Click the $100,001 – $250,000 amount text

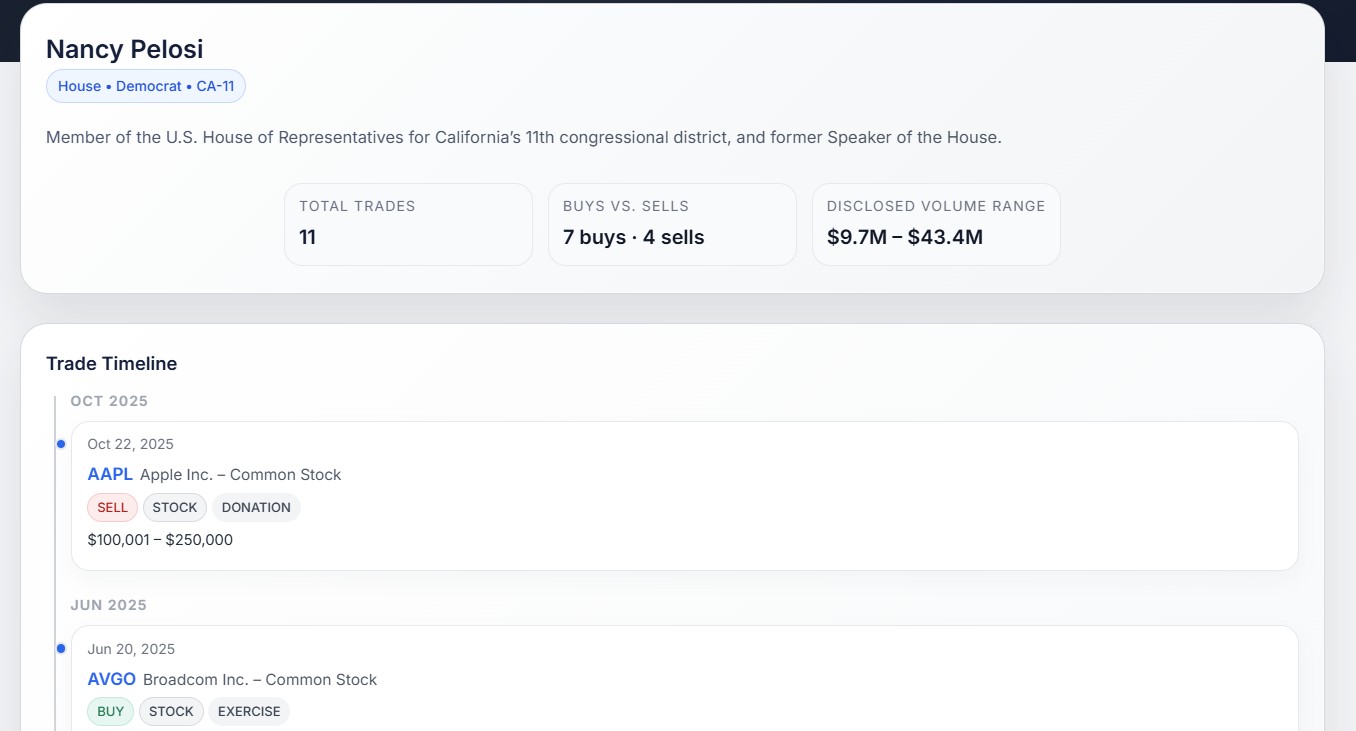tap(160, 539)
